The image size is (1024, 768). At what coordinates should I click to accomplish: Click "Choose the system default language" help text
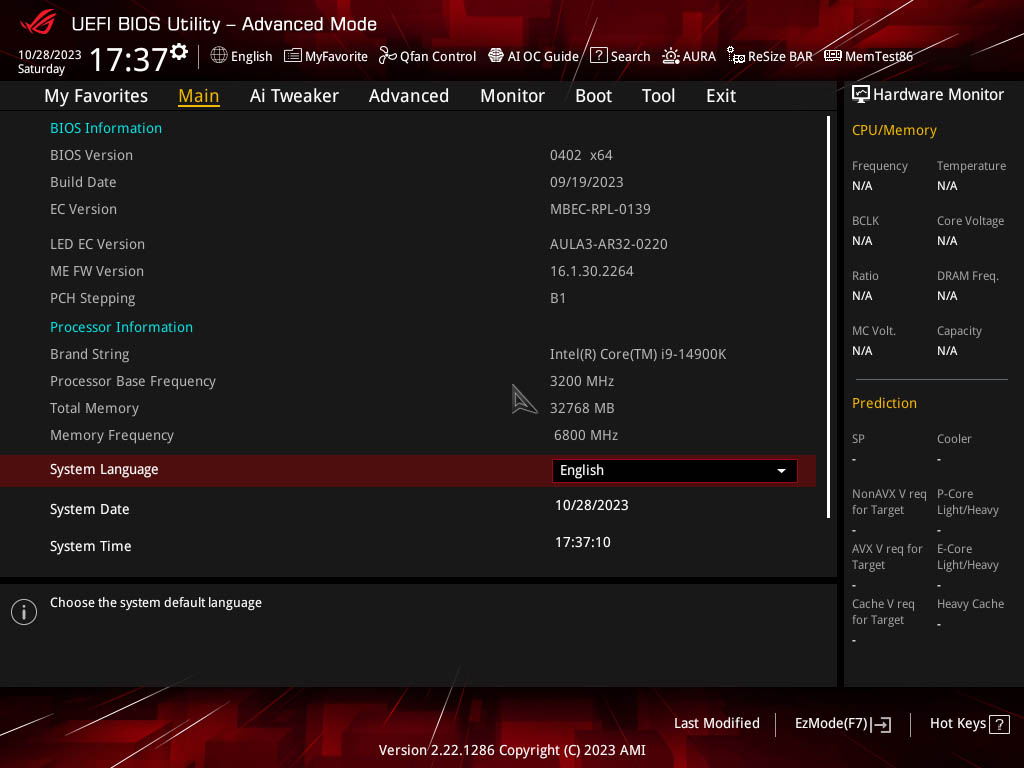coord(156,603)
